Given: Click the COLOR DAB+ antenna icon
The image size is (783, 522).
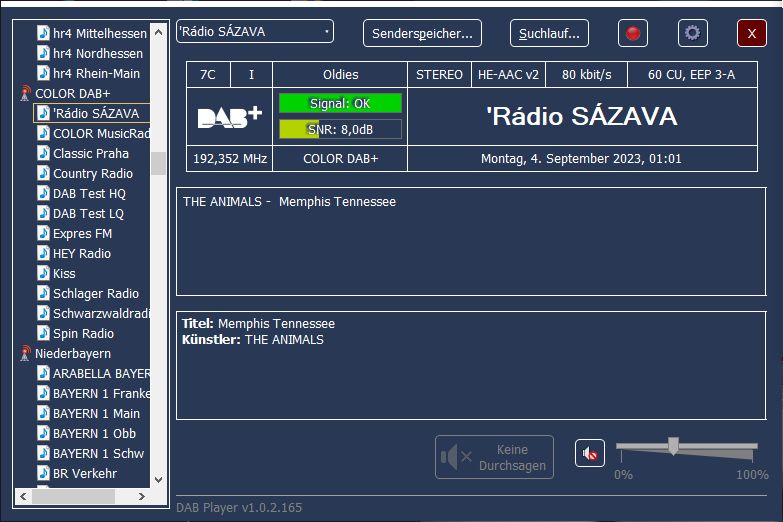Looking at the screenshot, I should tap(25, 93).
